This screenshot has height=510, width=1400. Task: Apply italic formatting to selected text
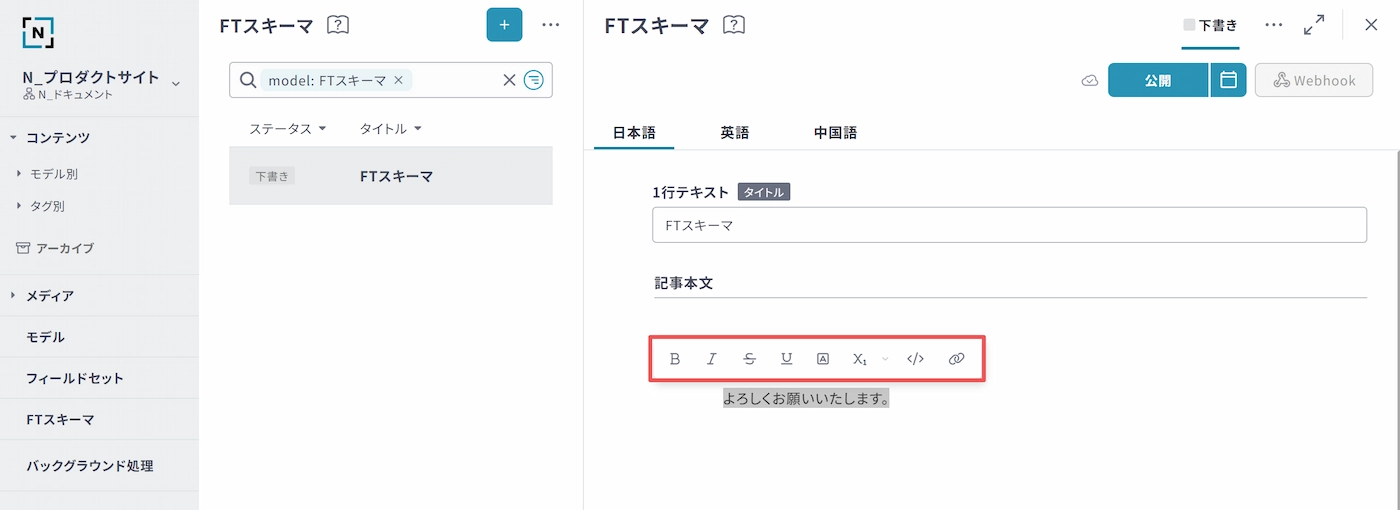pos(712,359)
